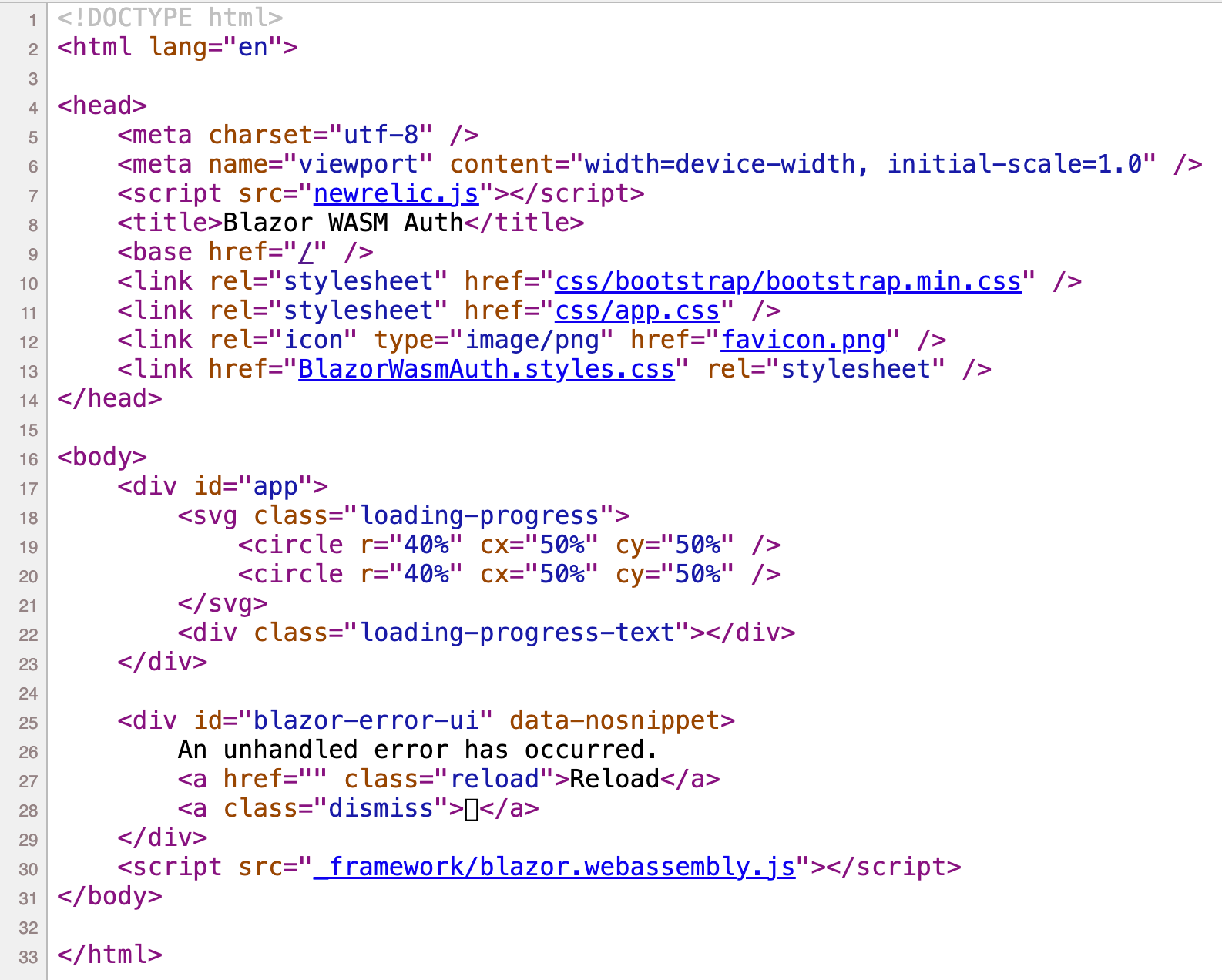The width and height of the screenshot is (1222, 980).
Task: Open the blazor.webassembly.js script link
Action: tap(554, 867)
